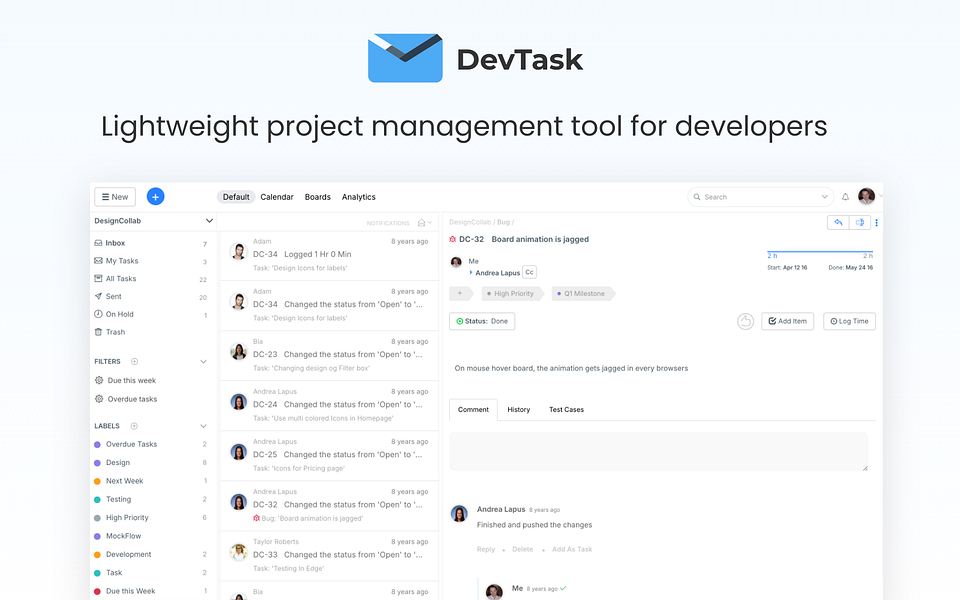The height and width of the screenshot is (600, 960).
Task: Create a new task with the blue plus icon
Action: [x=154, y=196]
